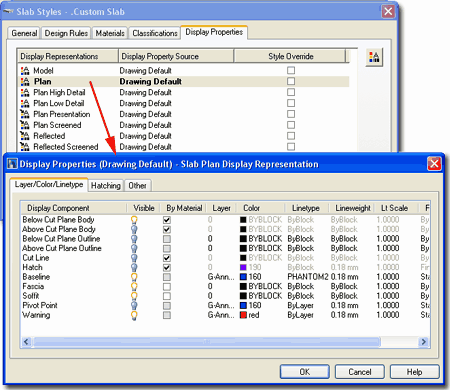Select the Reflected display representation icon
The image size is (450, 390).
coord(25,136)
